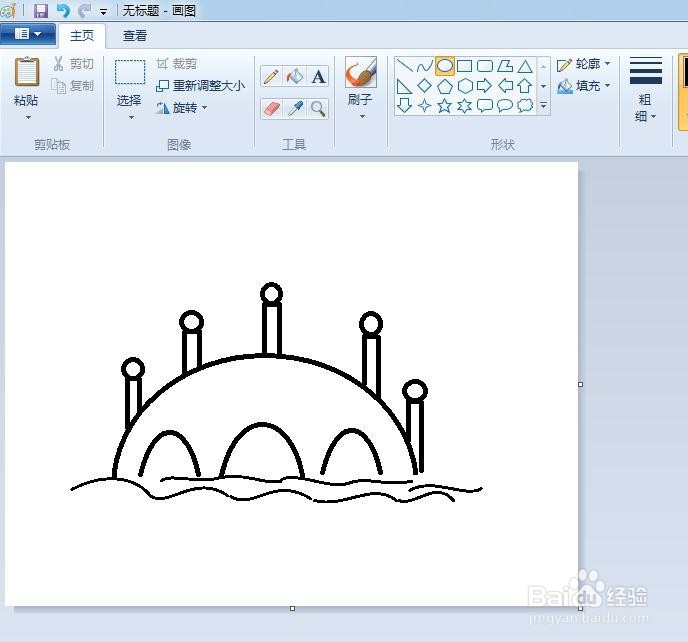Viewport: 688px width, 642px height.
Task: Select the Hexagon shape
Action: click(465, 86)
